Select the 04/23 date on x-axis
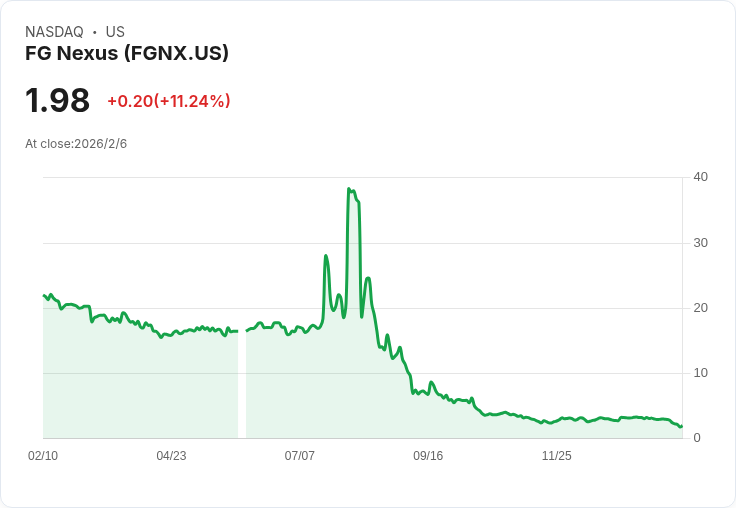Image resolution: width=736 pixels, height=508 pixels. [171, 456]
